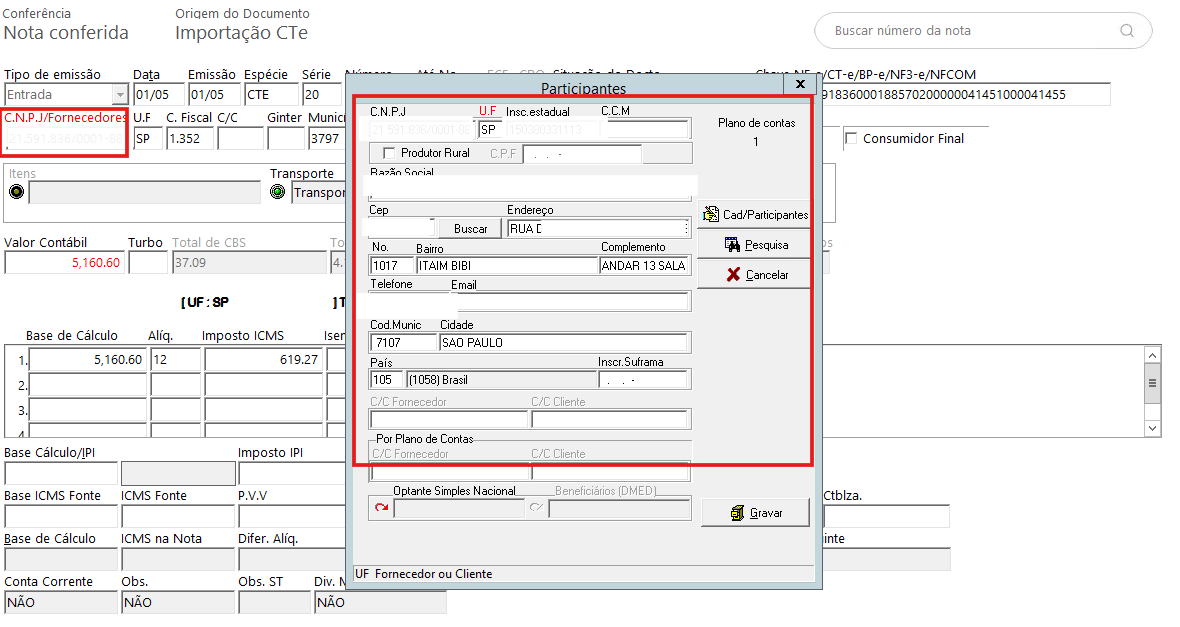Screen dimensions: 1180x627
Task: Open Pesquisa search in Participantes dialog
Action: (754, 245)
